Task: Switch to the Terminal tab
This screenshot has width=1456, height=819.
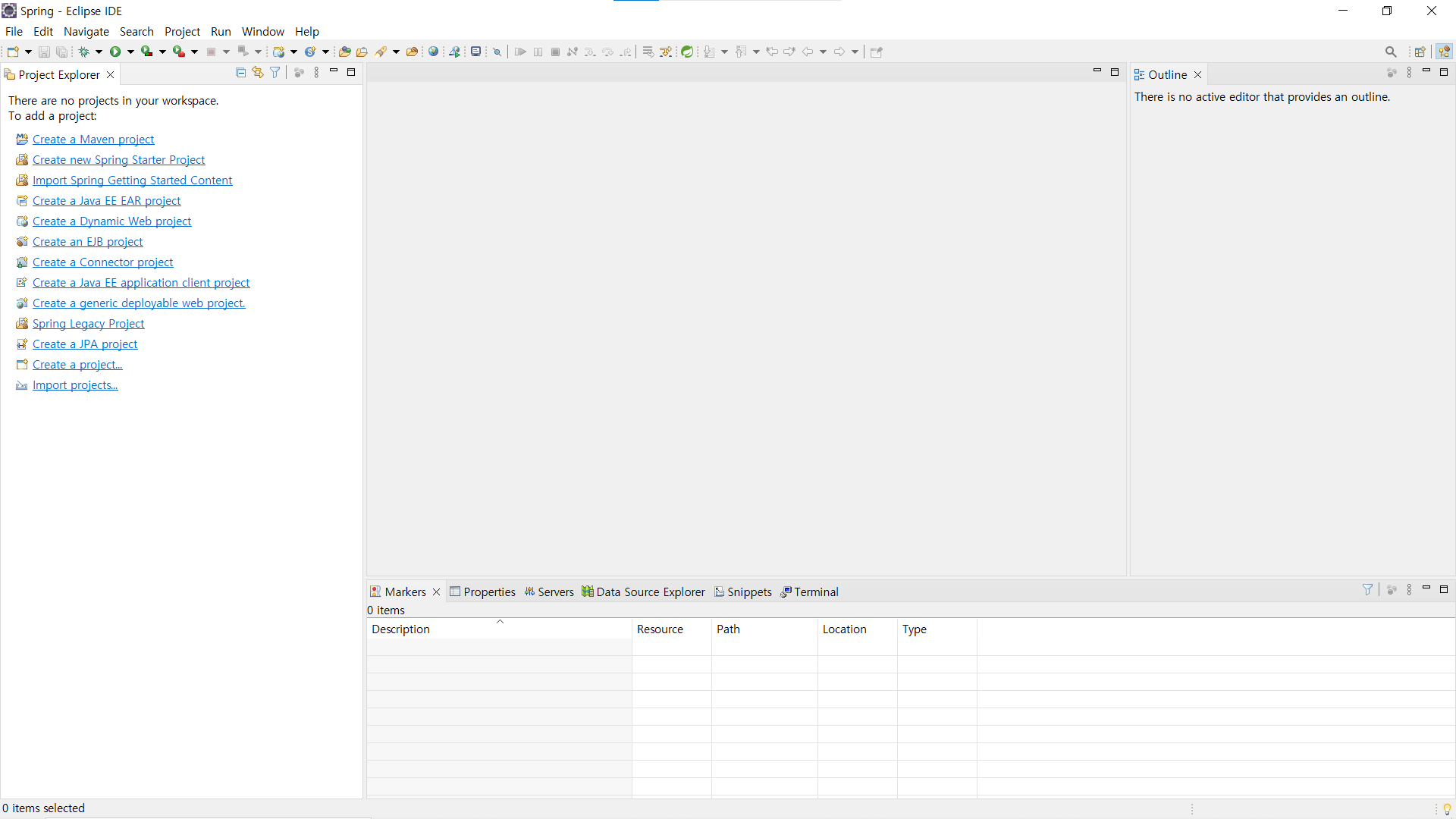Action: pyautogui.click(x=809, y=591)
